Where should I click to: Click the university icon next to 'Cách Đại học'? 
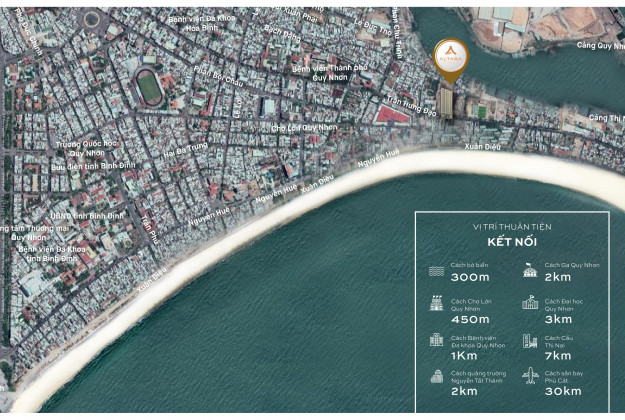coord(530,303)
